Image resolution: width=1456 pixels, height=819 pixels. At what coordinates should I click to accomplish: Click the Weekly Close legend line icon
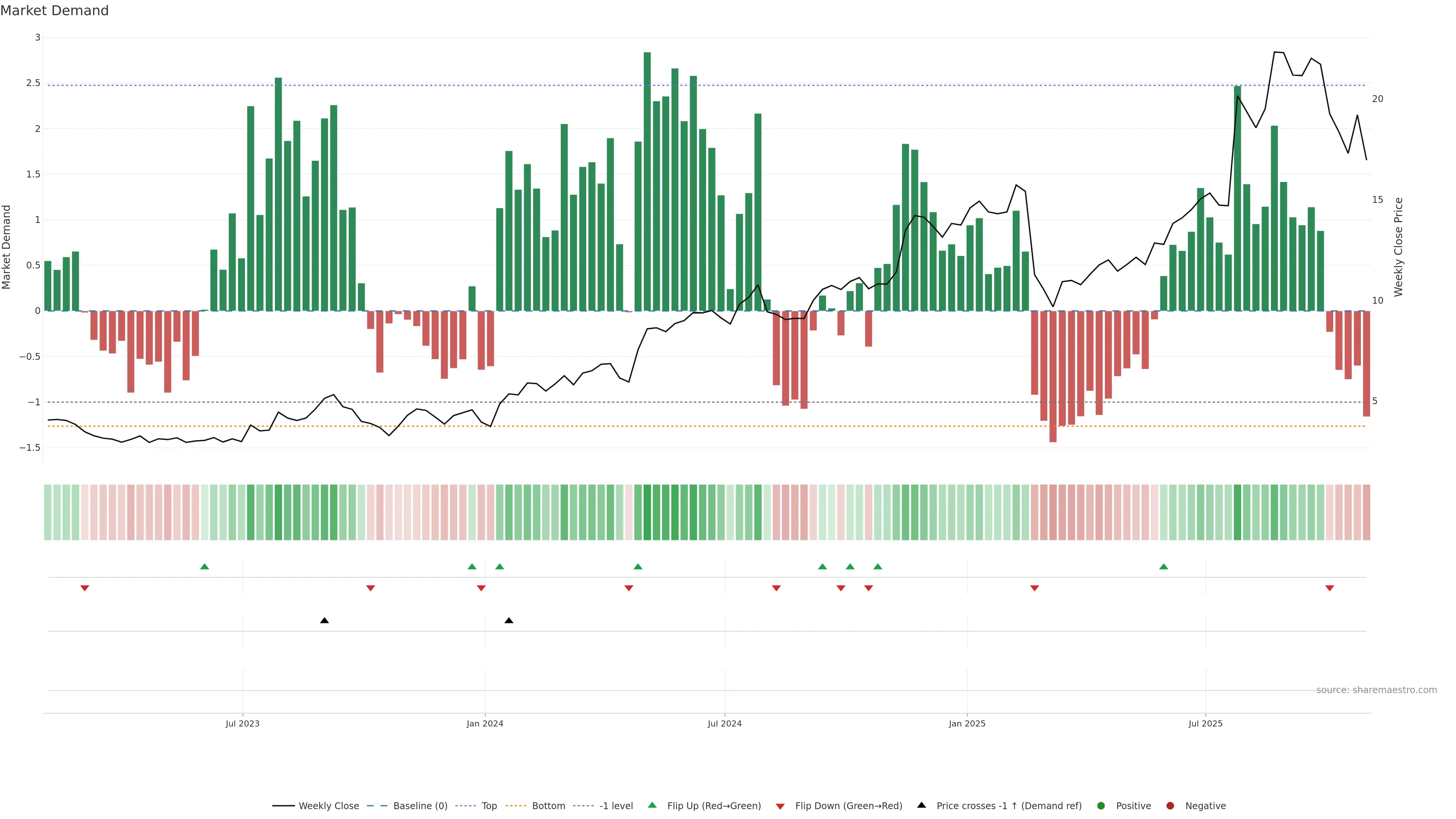283,805
